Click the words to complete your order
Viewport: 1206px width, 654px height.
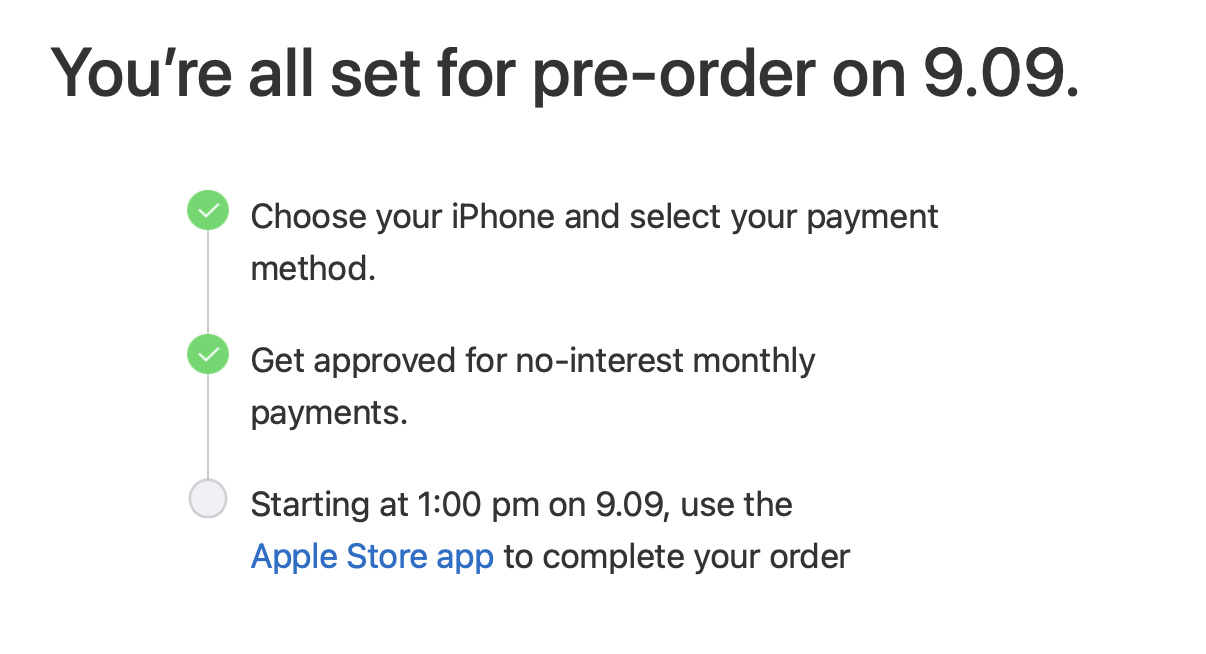(x=677, y=557)
